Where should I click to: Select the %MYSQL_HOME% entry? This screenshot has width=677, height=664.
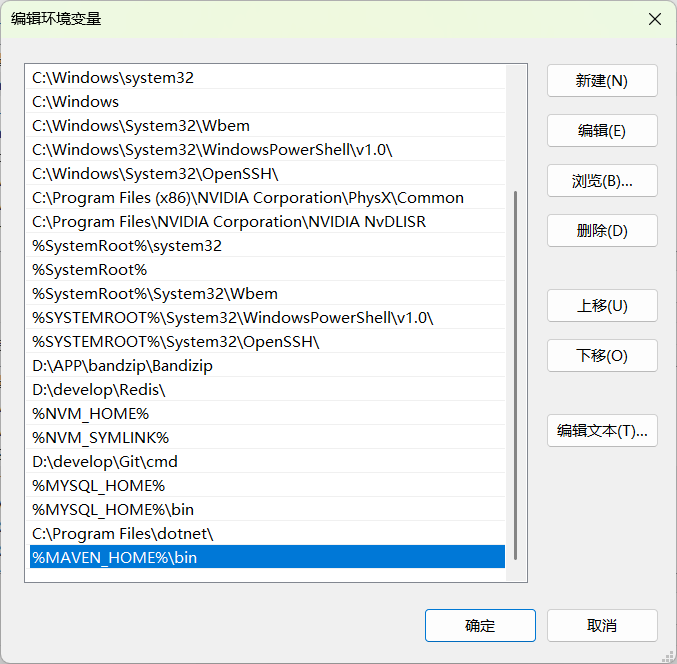[267, 486]
